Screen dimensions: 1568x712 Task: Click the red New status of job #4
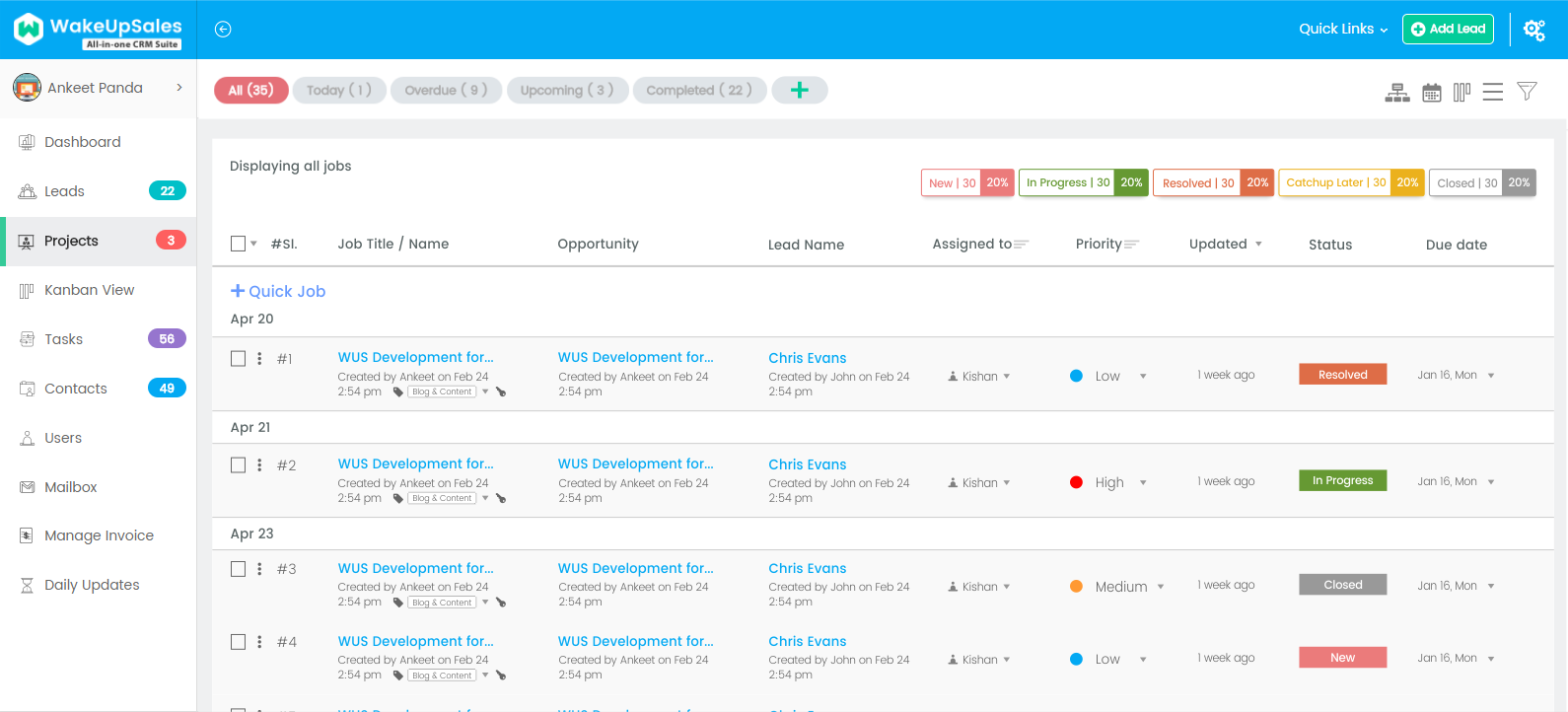[x=1343, y=658]
